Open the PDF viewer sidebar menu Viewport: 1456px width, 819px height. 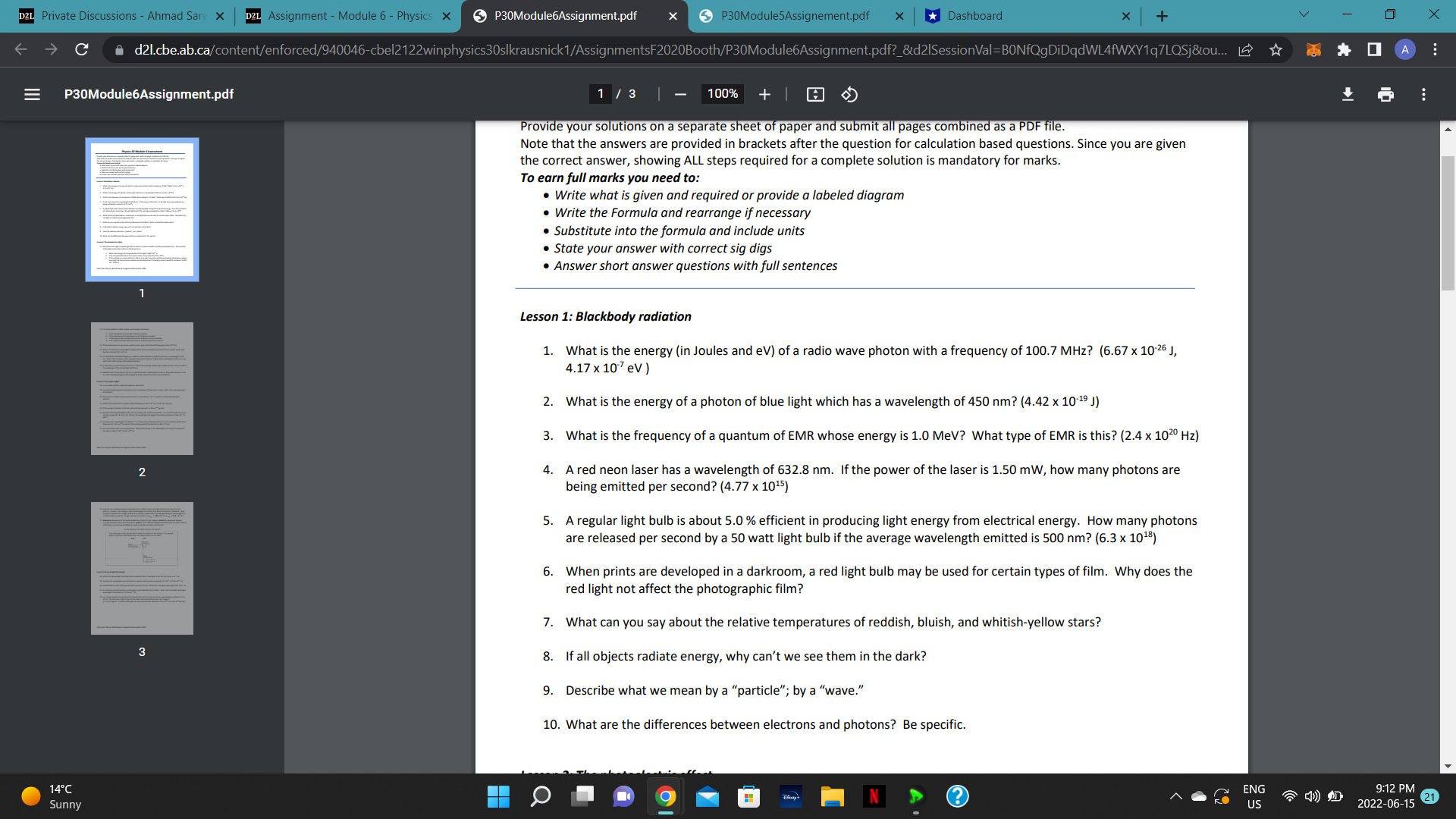pos(32,94)
